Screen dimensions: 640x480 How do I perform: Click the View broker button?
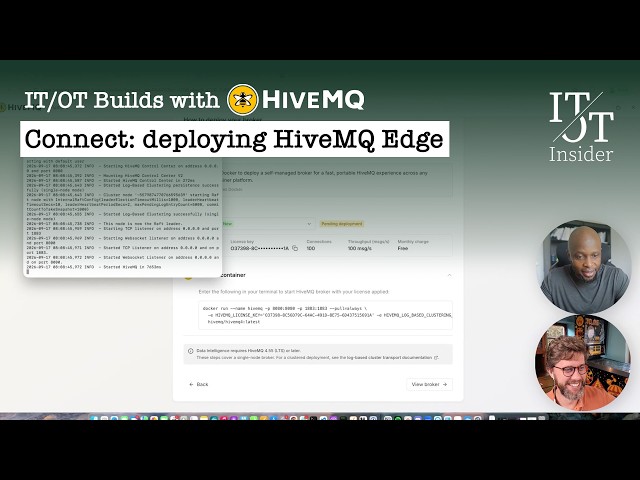429,384
